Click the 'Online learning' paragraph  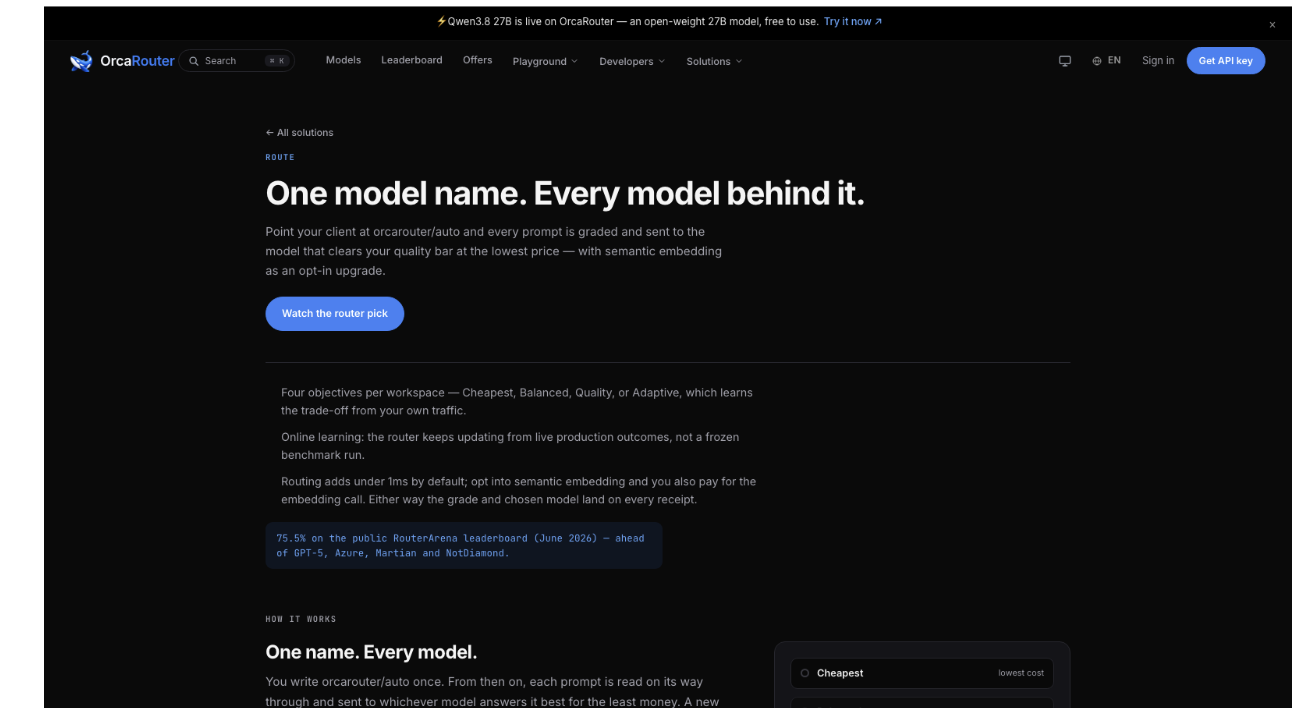point(510,446)
